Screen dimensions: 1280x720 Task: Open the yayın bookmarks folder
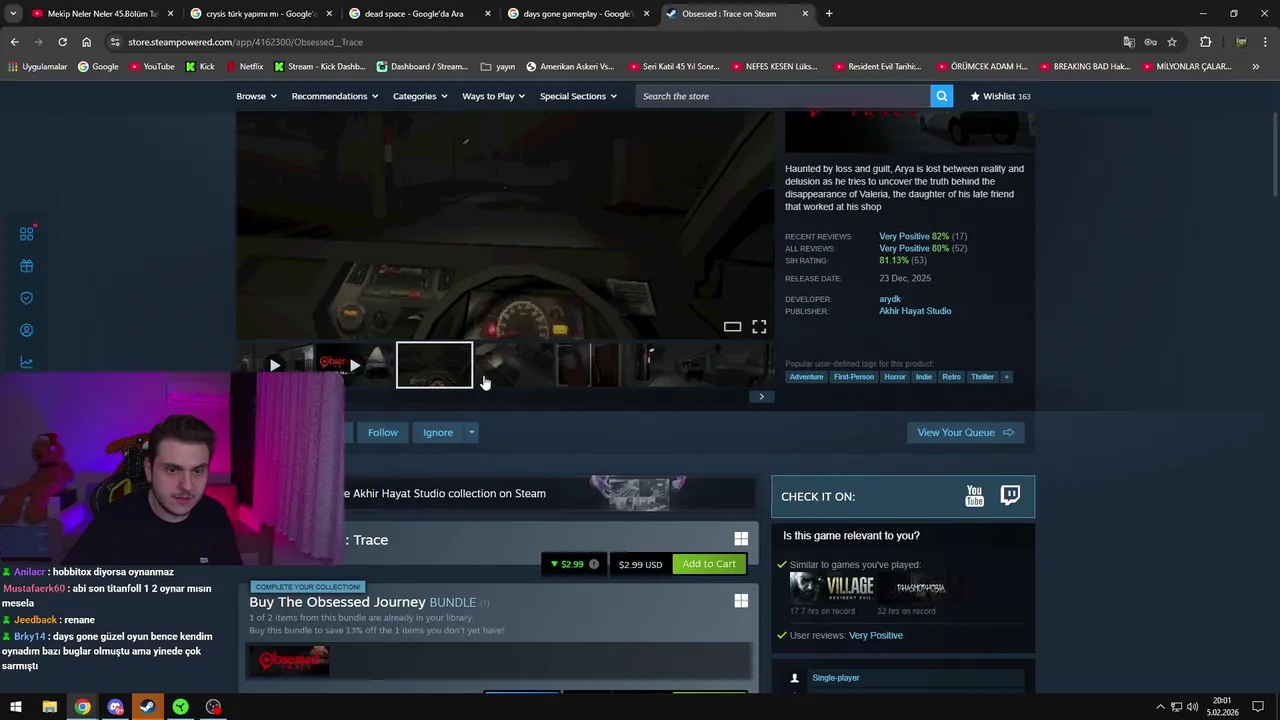(x=498, y=67)
